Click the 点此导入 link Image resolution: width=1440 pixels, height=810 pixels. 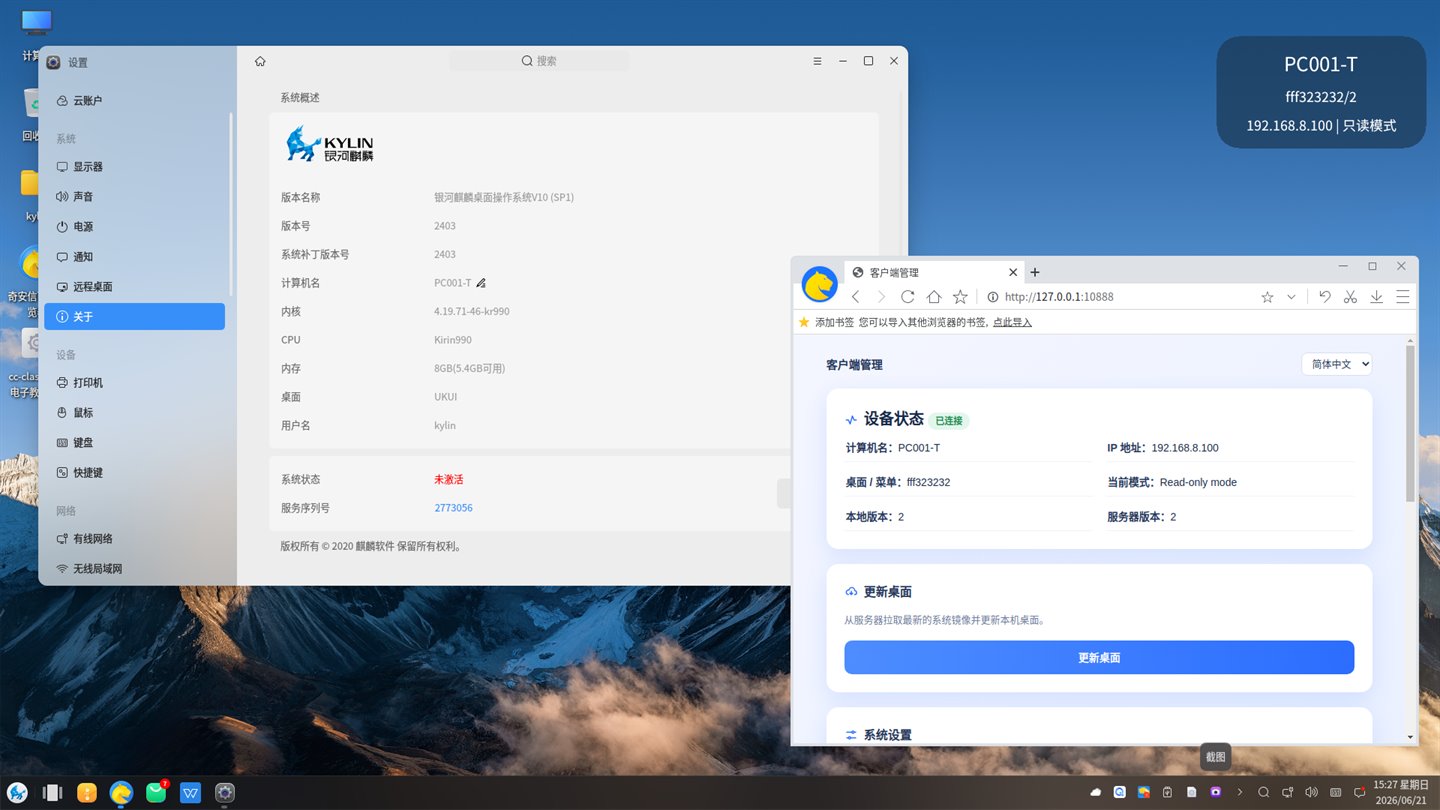pos(1012,323)
